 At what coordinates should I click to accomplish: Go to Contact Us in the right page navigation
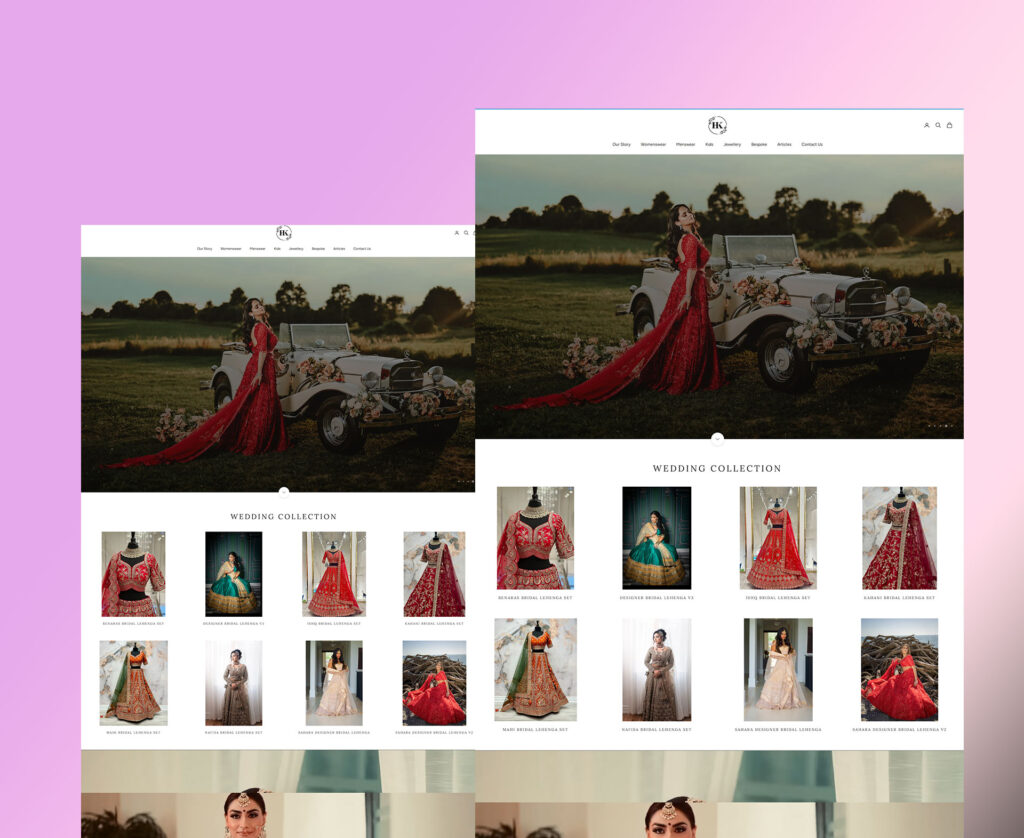[x=811, y=144]
